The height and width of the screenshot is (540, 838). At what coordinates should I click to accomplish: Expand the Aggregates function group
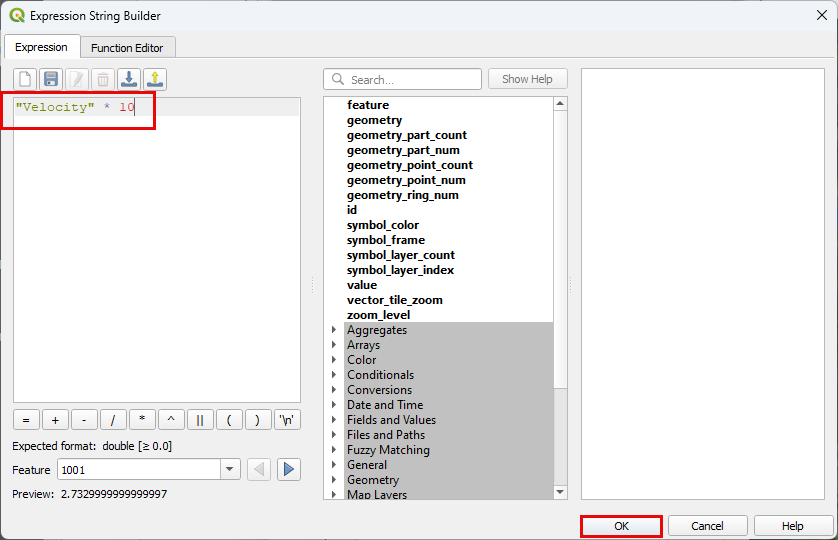pos(334,330)
